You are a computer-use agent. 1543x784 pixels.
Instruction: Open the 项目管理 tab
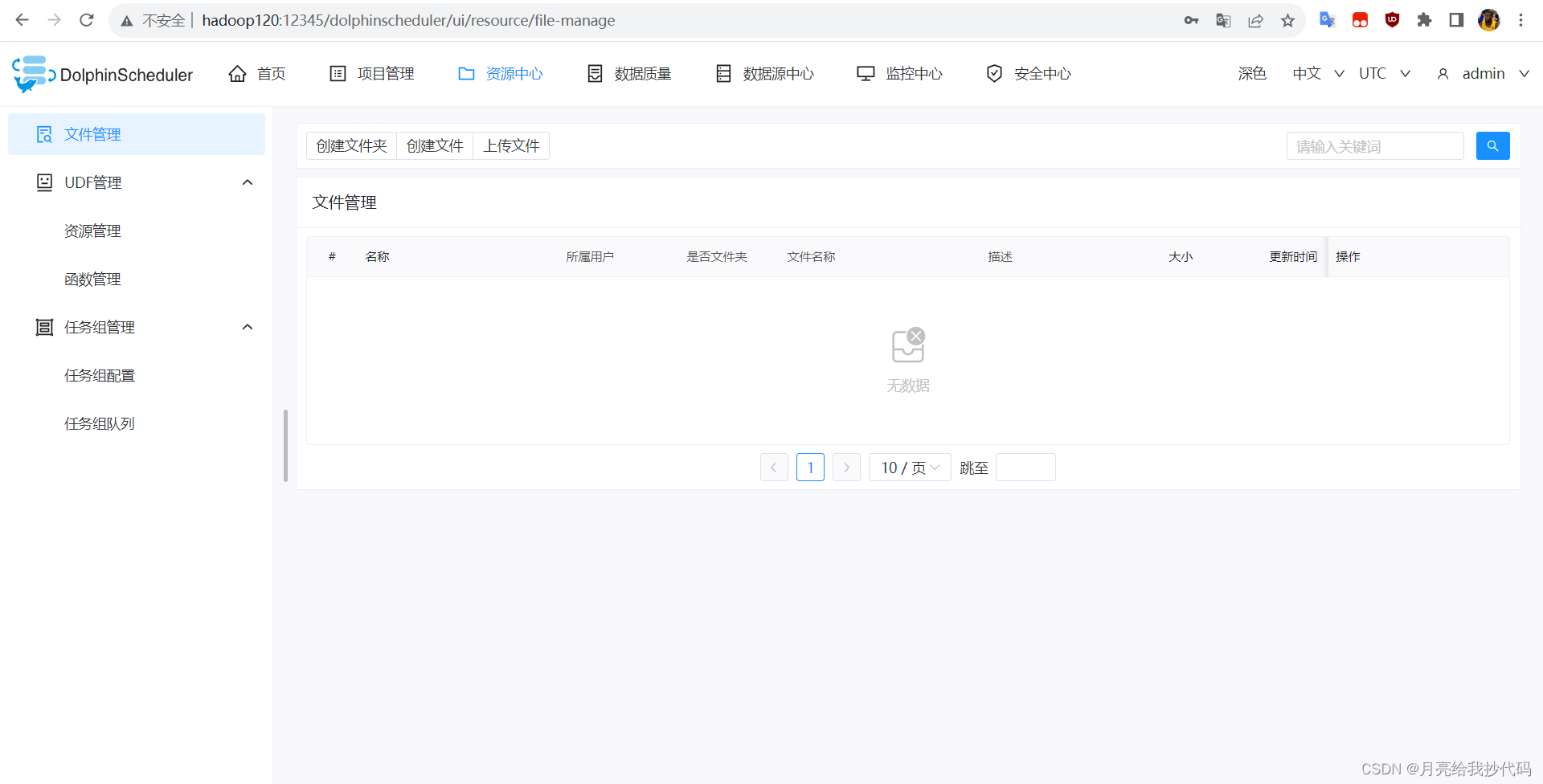372,74
